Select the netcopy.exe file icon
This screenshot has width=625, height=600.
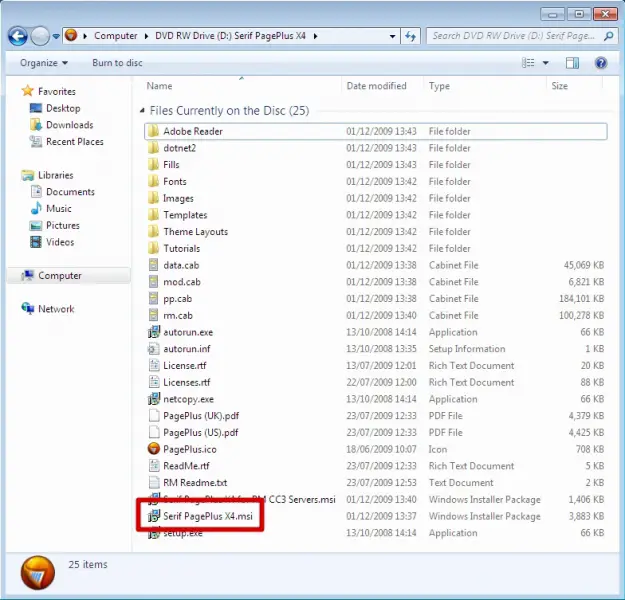click(x=154, y=399)
